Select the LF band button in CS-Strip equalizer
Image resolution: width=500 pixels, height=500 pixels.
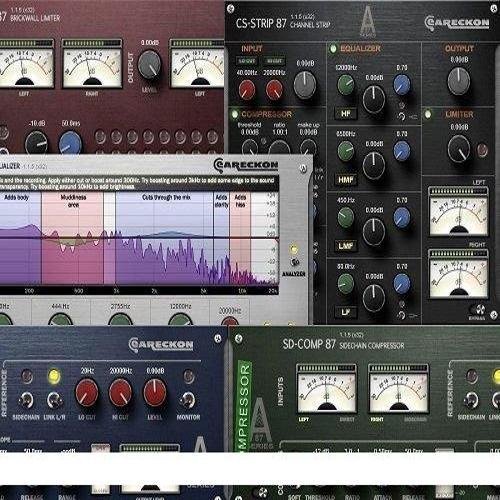346,312
